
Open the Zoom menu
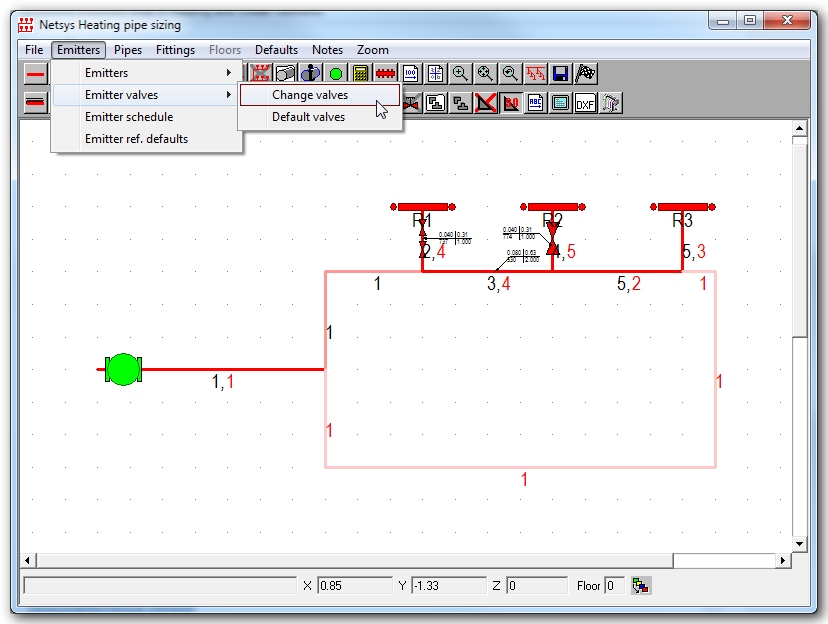[373, 50]
